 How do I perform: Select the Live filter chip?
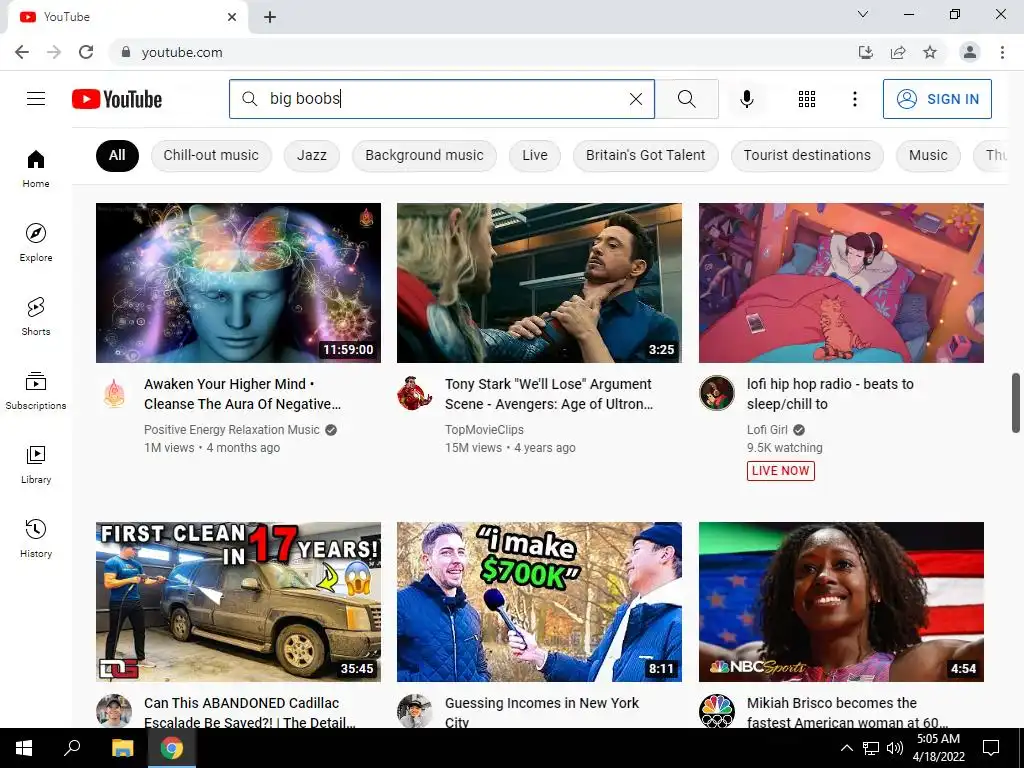pyautogui.click(x=535, y=155)
